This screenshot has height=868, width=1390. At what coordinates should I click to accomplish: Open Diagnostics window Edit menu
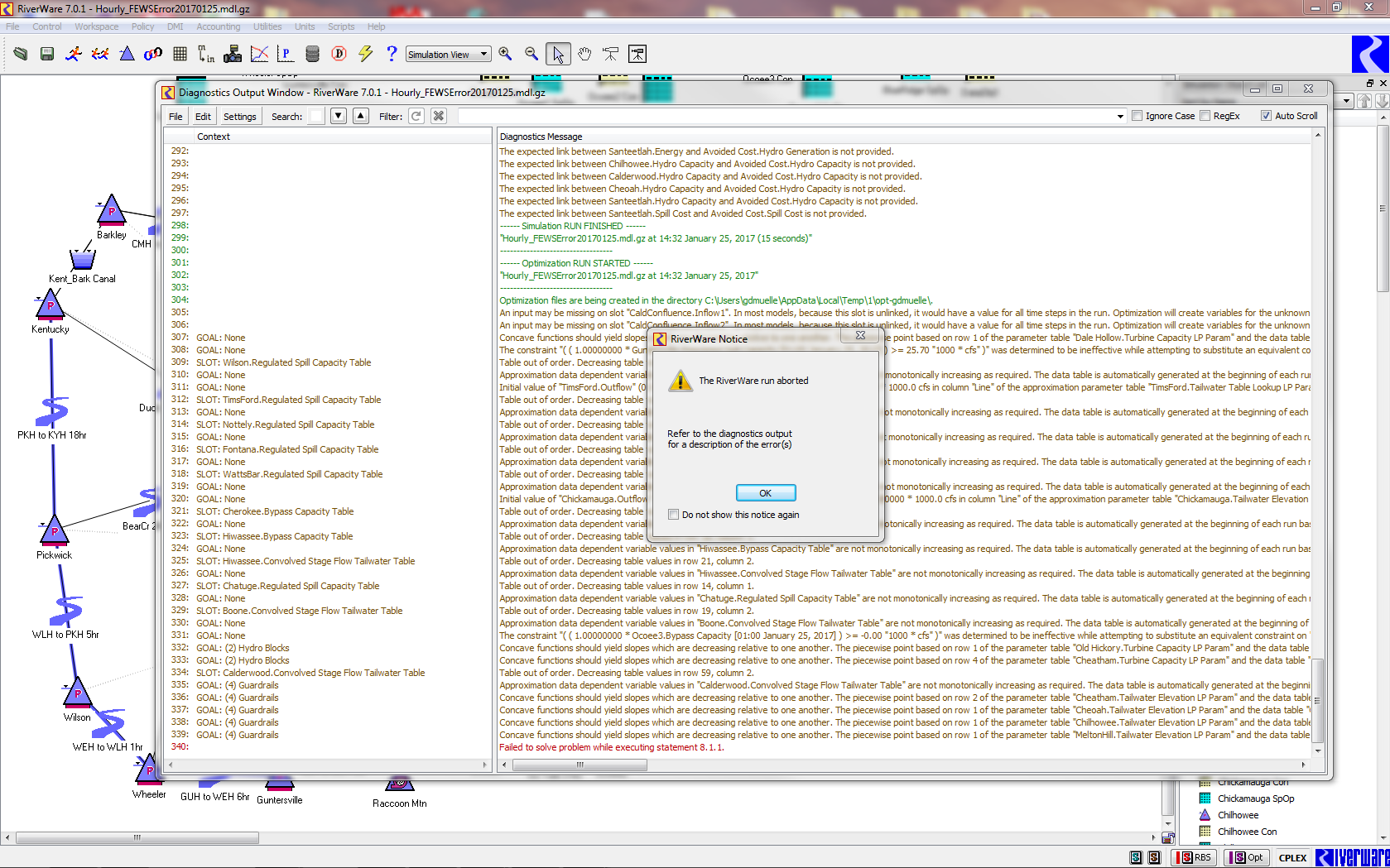pyautogui.click(x=203, y=117)
